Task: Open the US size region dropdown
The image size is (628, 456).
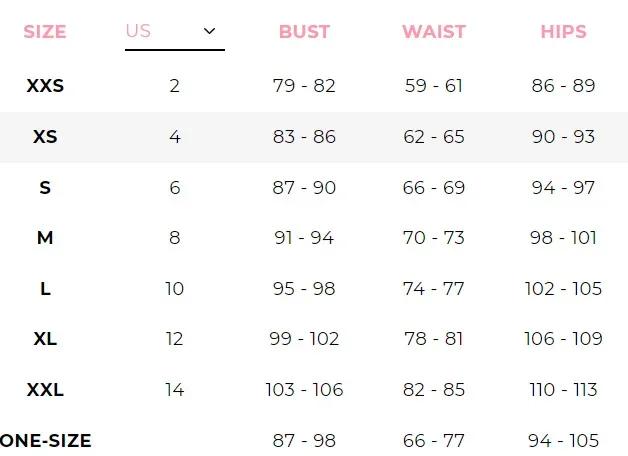Action: pos(174,31)
